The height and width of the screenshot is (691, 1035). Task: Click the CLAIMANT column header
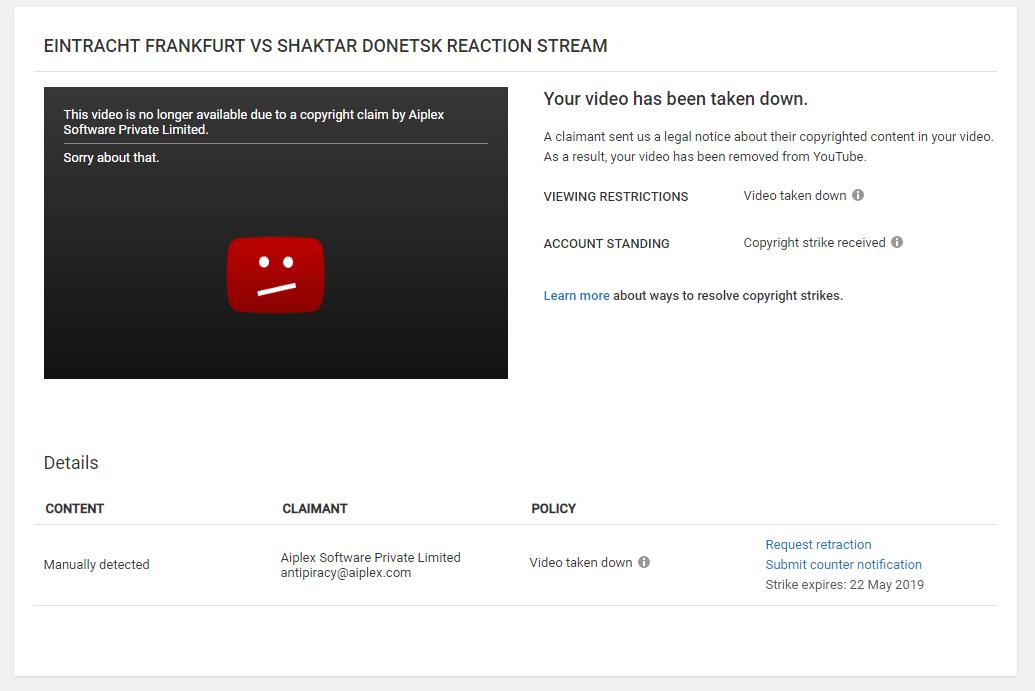click(315, 508)
